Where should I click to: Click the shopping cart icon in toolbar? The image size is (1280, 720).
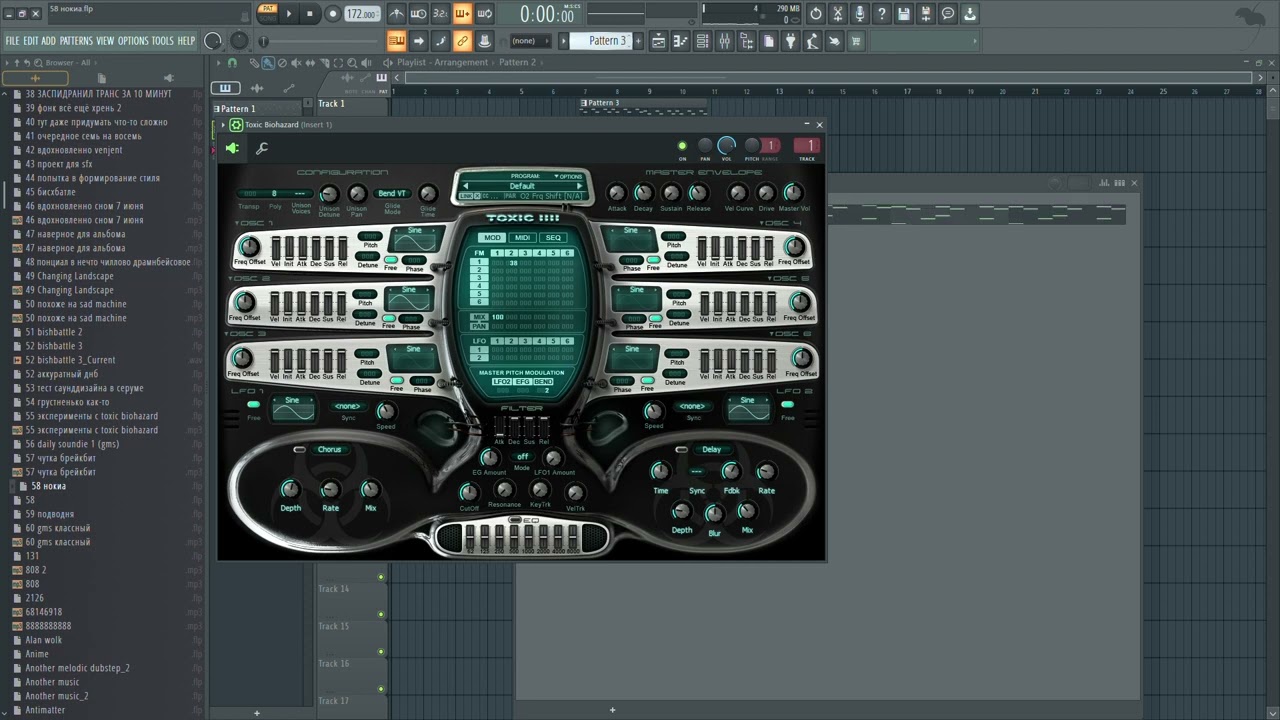tap(856, 41)
